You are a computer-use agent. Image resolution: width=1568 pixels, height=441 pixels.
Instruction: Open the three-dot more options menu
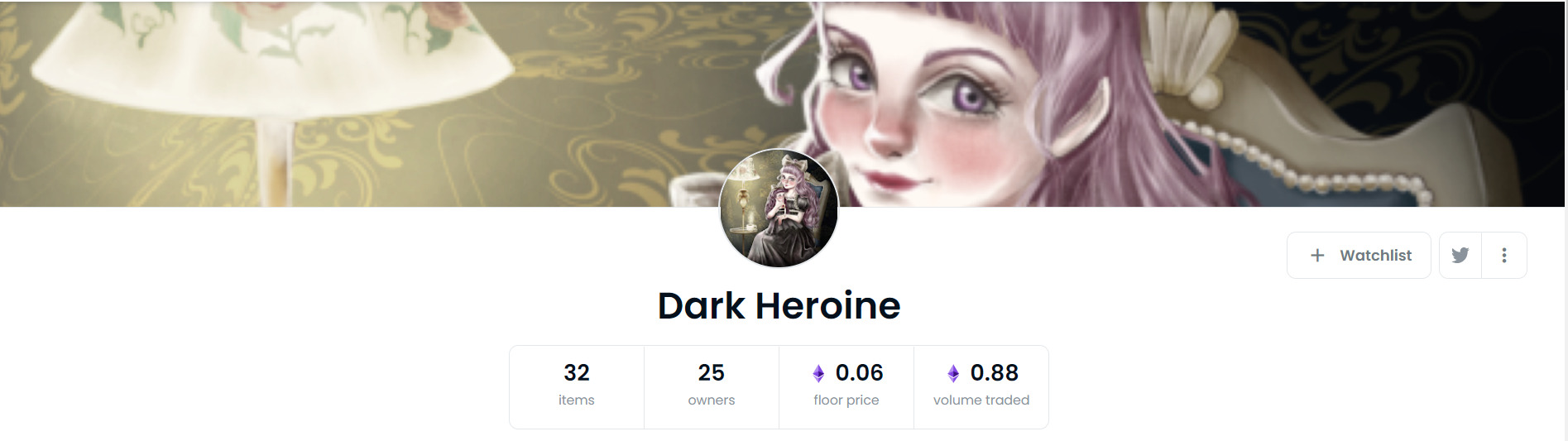(1504, 256)
